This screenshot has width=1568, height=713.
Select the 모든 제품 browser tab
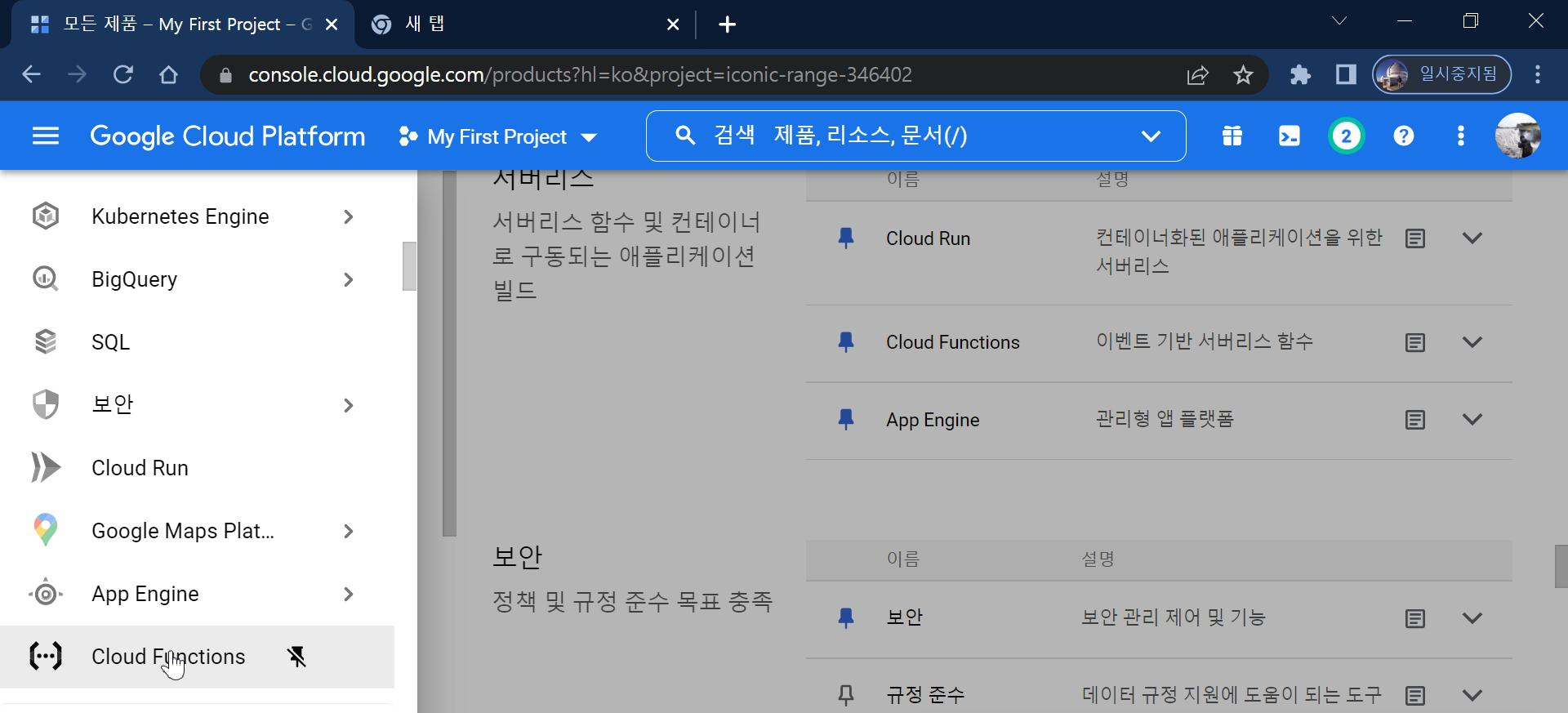(182, 25)
